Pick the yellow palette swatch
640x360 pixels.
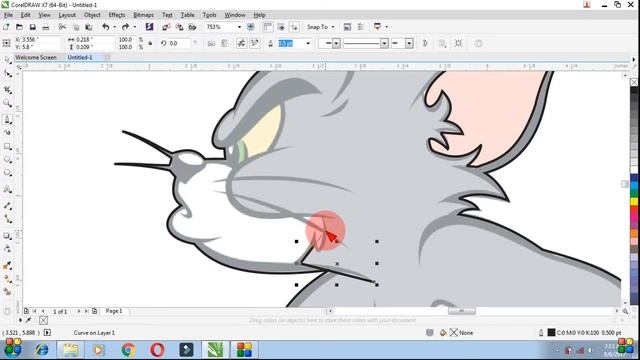(x=634, y=202)
